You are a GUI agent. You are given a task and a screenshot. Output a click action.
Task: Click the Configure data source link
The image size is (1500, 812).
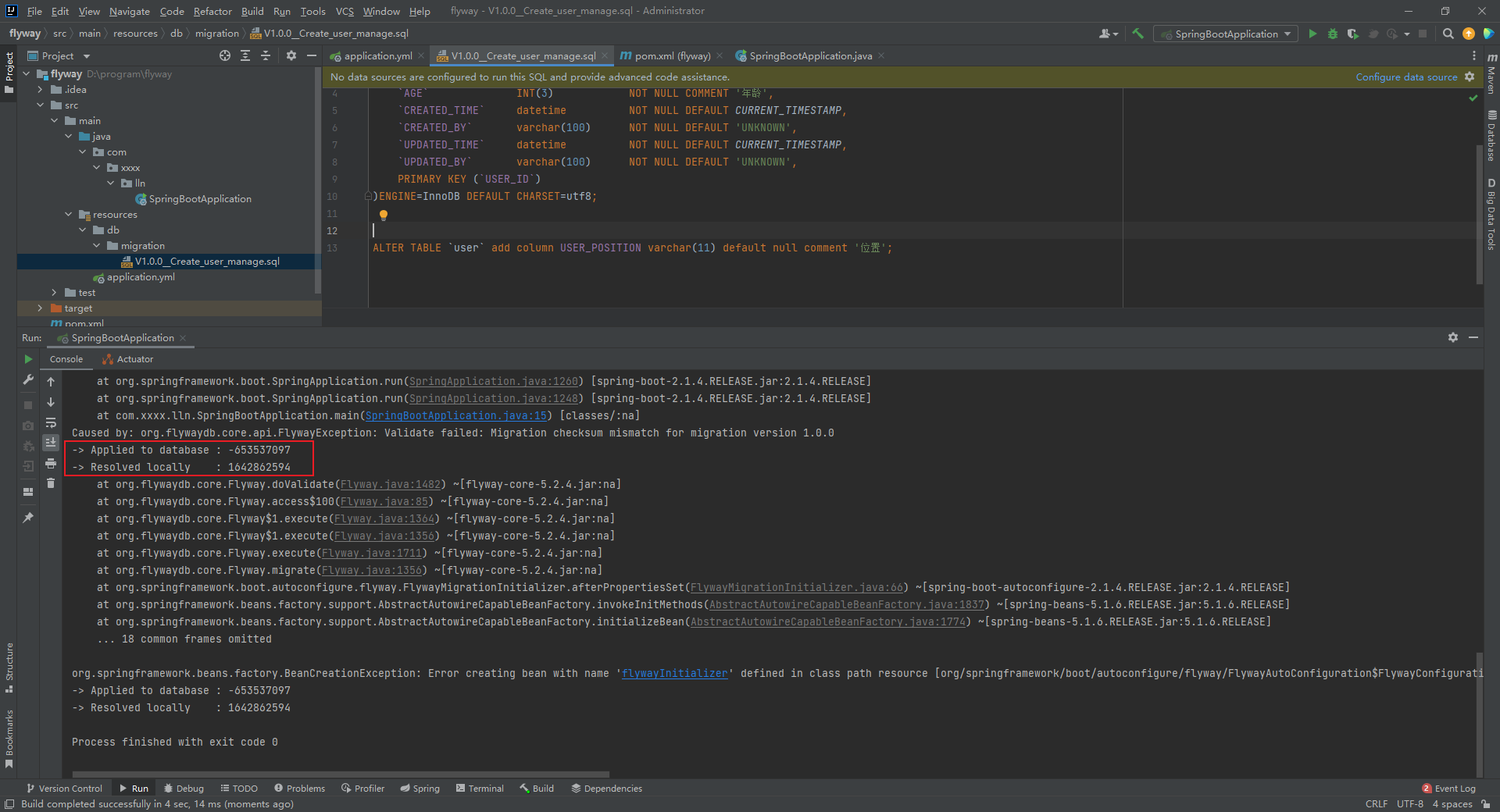click(x=1405, y=77)
